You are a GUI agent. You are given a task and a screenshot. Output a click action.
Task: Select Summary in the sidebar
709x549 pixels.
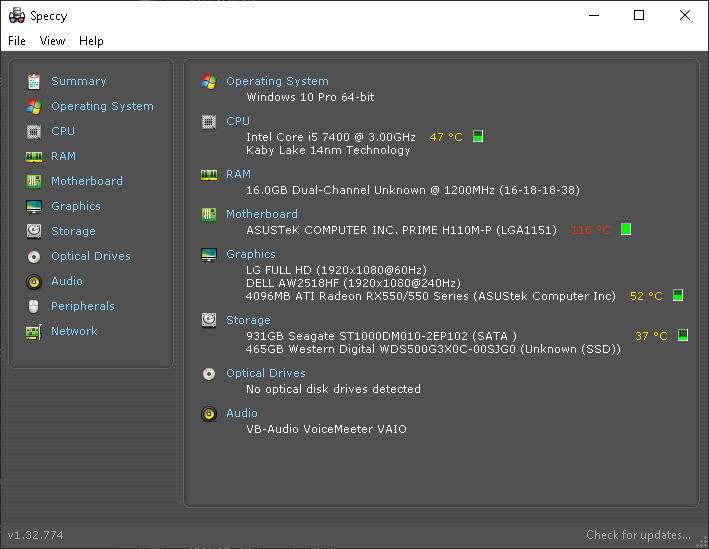click(x=79, y=81)
